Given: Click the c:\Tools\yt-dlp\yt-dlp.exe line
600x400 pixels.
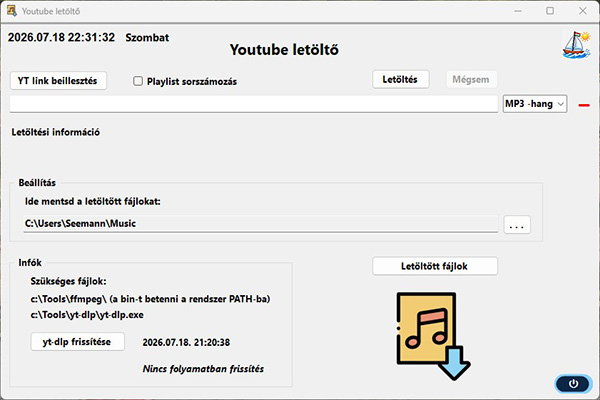Looking at the screenshot, I should pyautogui.click(x=87, y=315).
